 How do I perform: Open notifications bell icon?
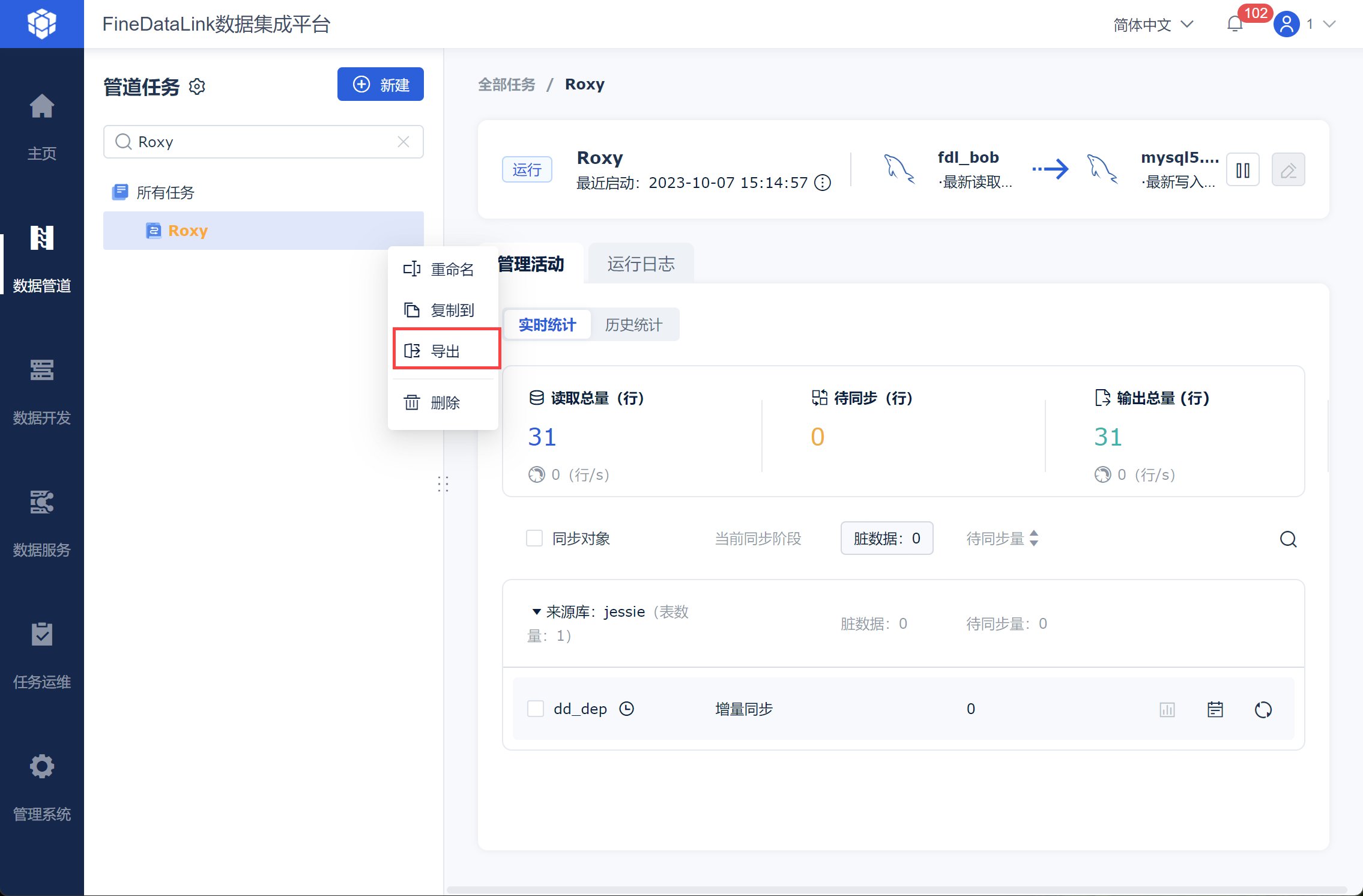pyautogui.click(x=1235, y=25)
